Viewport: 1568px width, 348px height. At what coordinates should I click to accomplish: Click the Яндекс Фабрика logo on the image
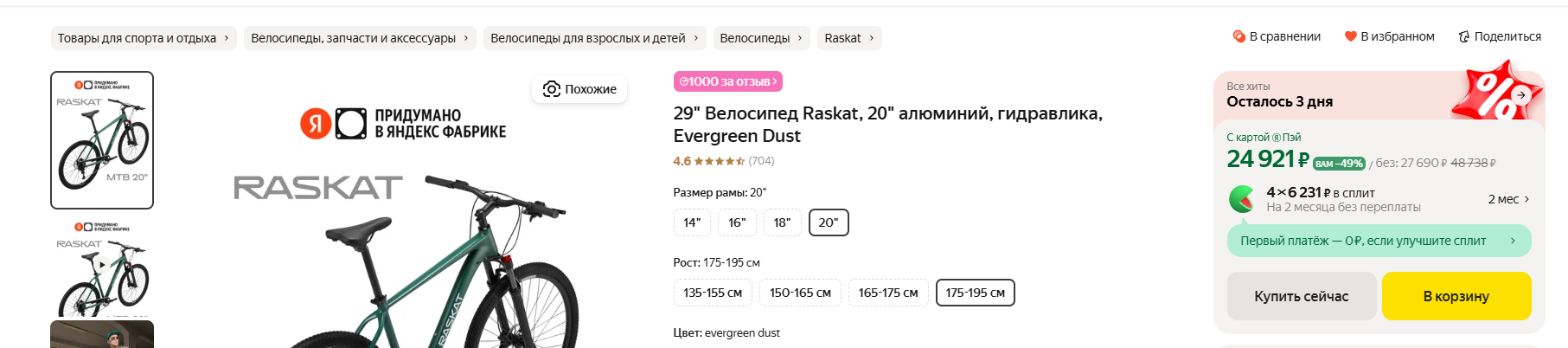(x=333, y=124)
